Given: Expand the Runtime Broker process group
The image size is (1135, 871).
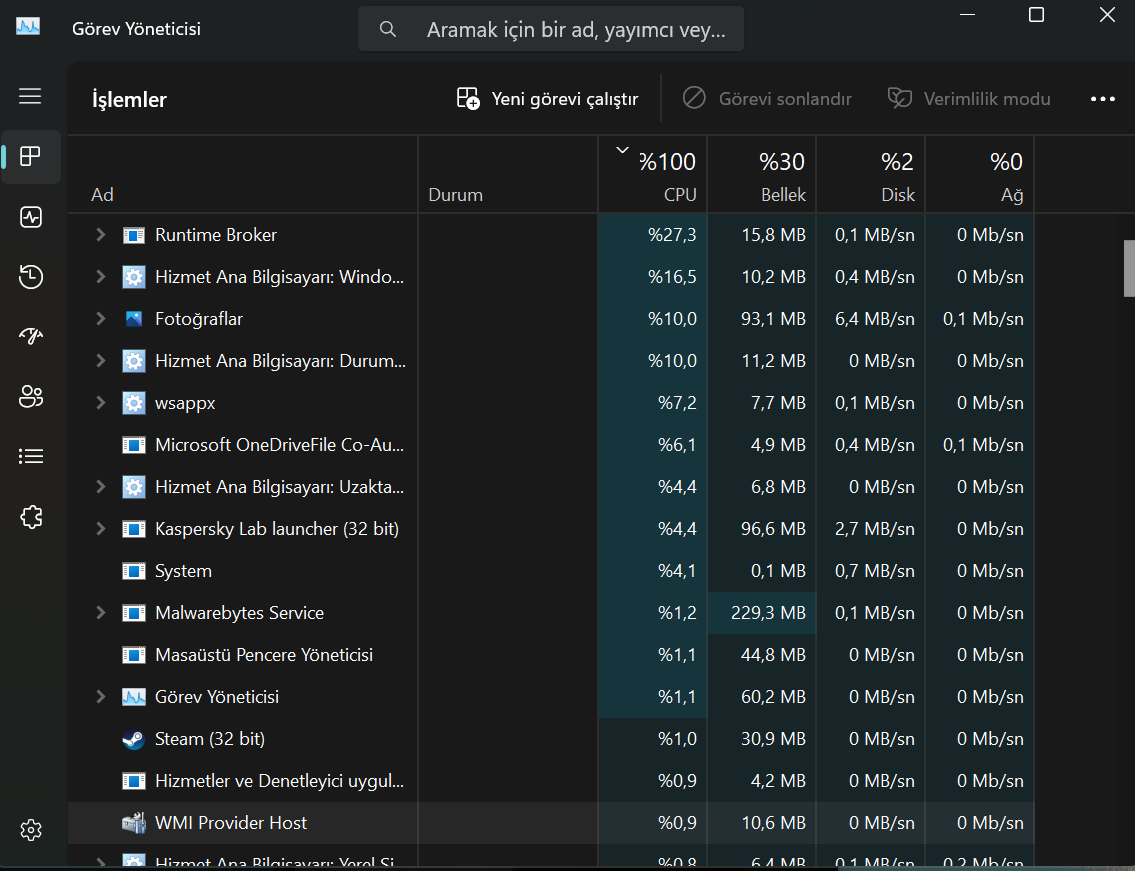Looking at the screenshot, I should coord(101,235).
